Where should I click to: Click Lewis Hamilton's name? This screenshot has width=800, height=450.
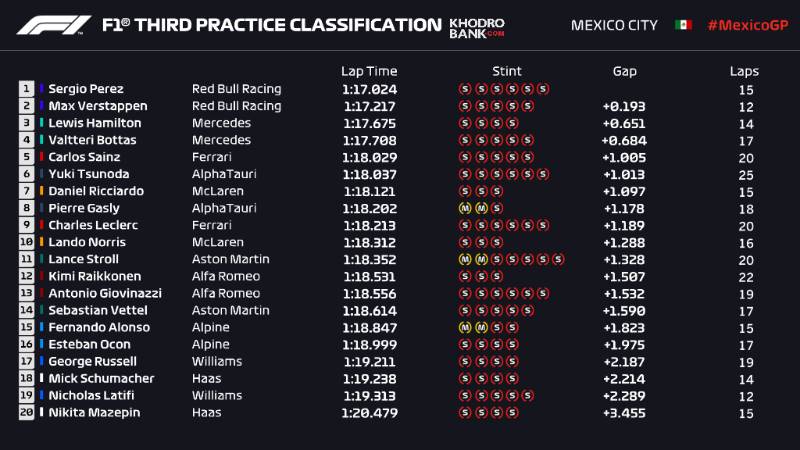click(x=94, y=123)
